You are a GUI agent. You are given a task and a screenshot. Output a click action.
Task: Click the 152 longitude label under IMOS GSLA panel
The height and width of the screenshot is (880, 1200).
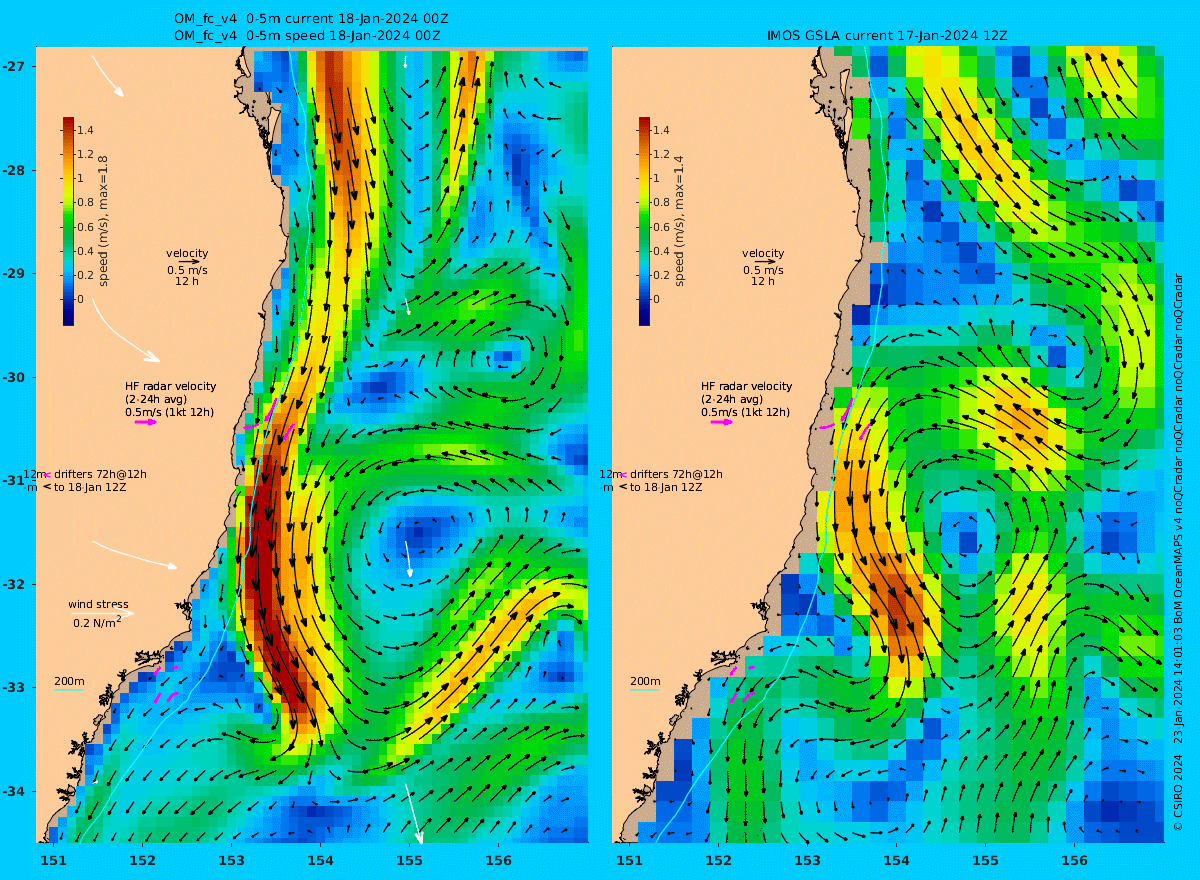tap(718, 860)
